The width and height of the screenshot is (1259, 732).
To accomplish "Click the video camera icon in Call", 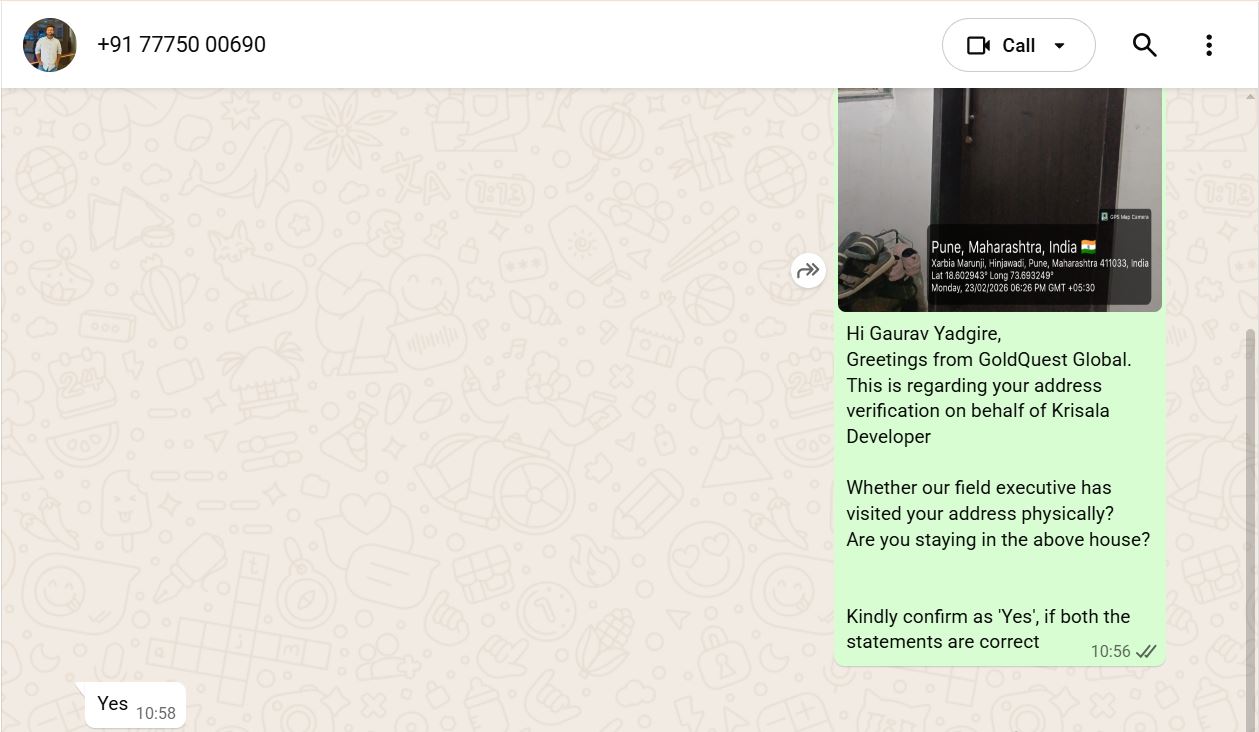I will (978, 46).
